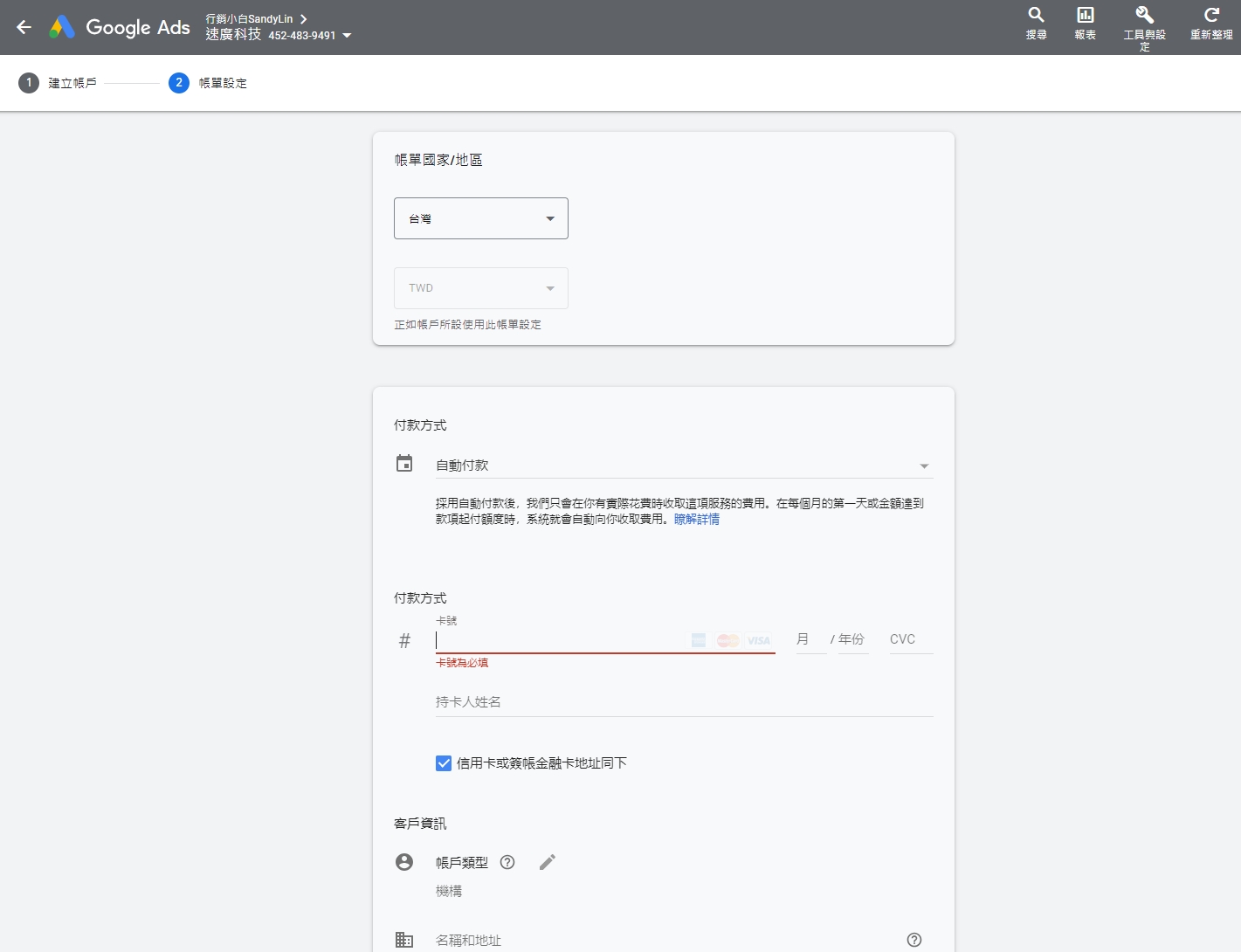The image size is (1241, 952).
Task: Click the 持卡人姓名 cardholder name field
Action: [685, 702]
